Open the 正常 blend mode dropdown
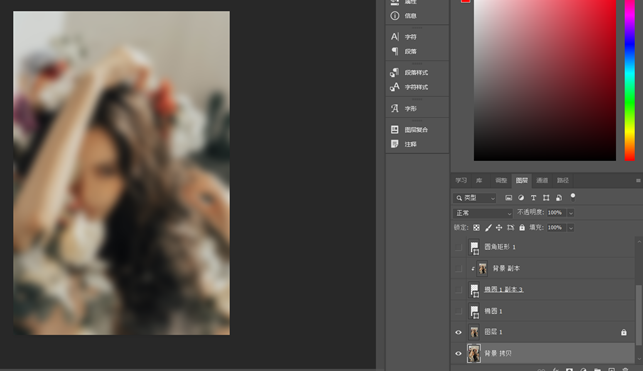 coord(483,213)
